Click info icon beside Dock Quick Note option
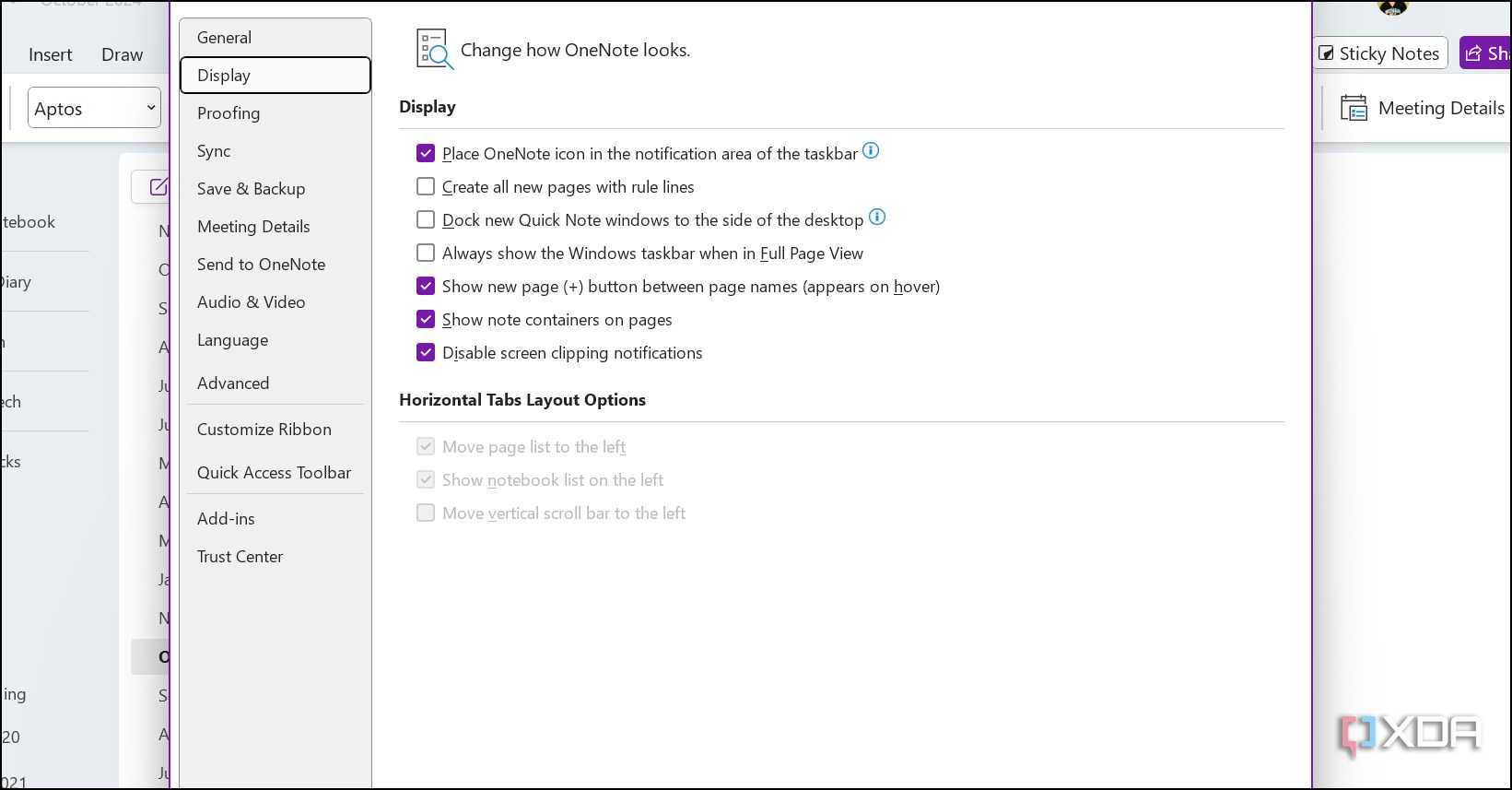This screenshot has width=1512, height=790. tap(877, 218)
